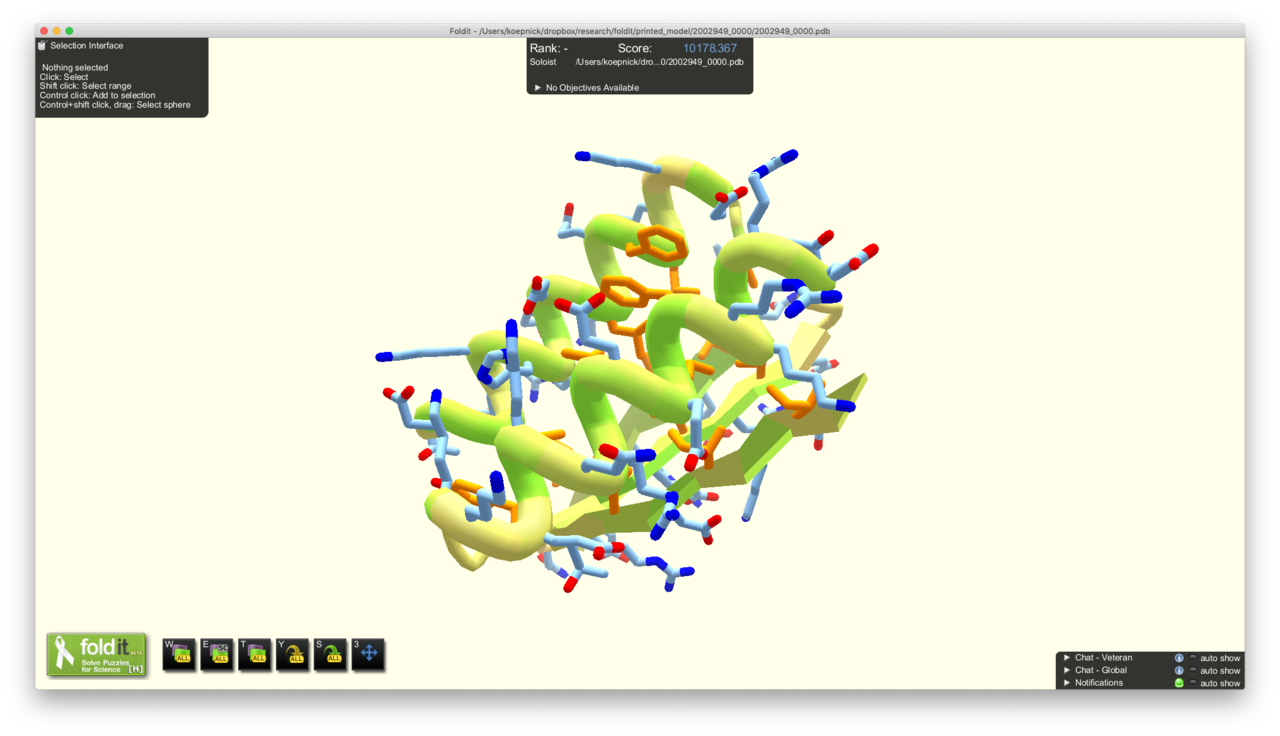Screen dimensions: 1280x736
Task: Expand the Chat - Veteran panel
Action: 1067,658
